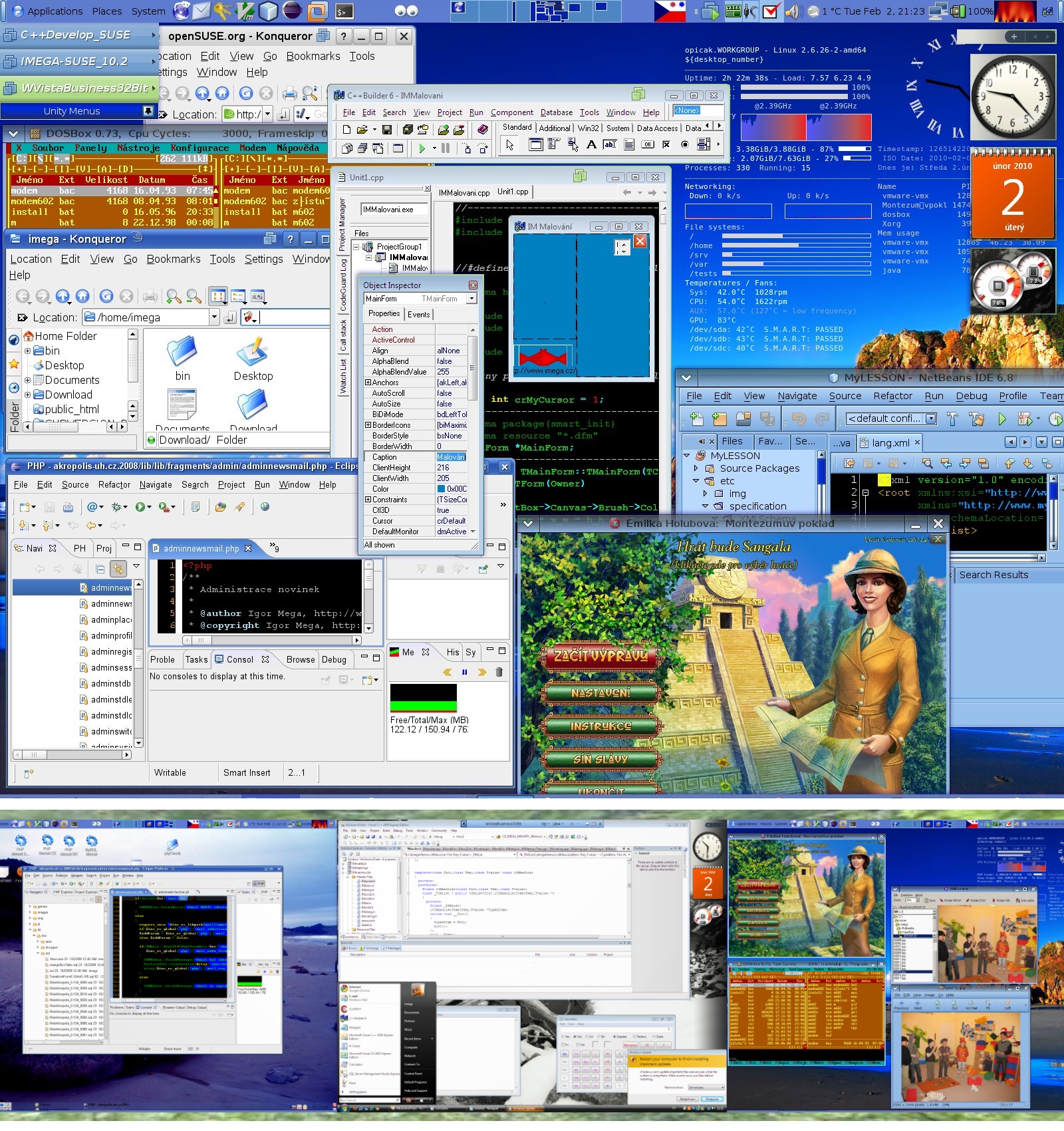Collapse ProjectGroup1 in C++Builder Project Manager

pos(356,247)
